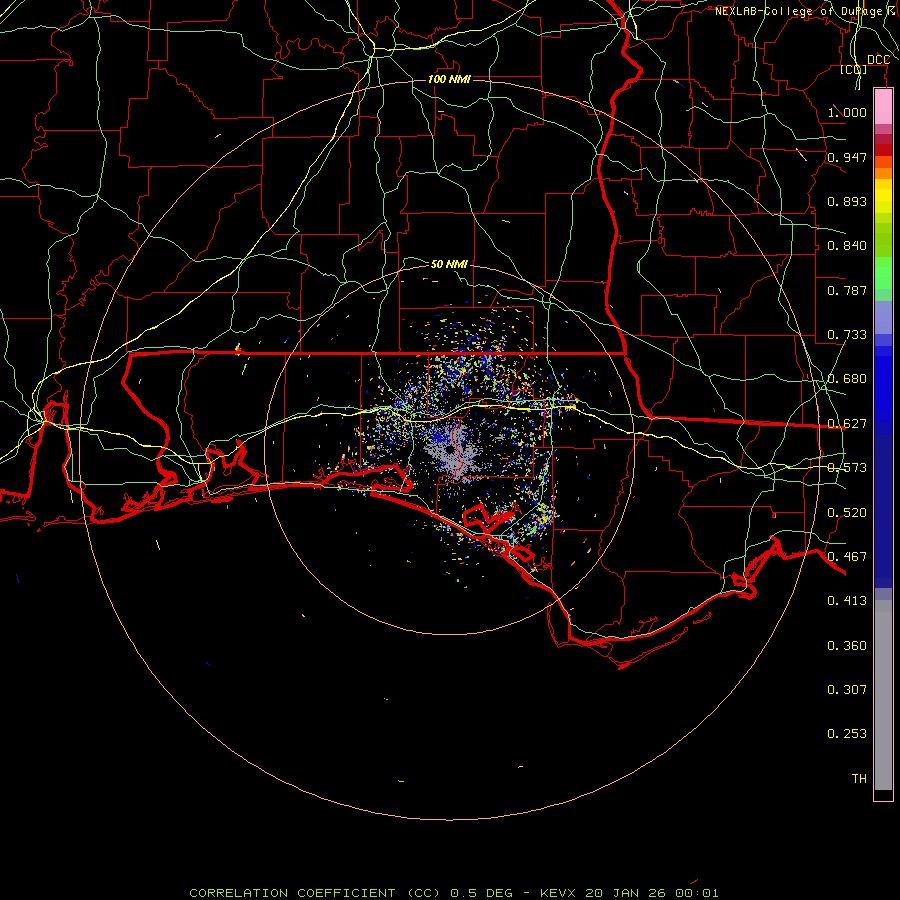Click the "DCC" product label
The width and height of the screenshot is (900, 900).
click(878, 60)
